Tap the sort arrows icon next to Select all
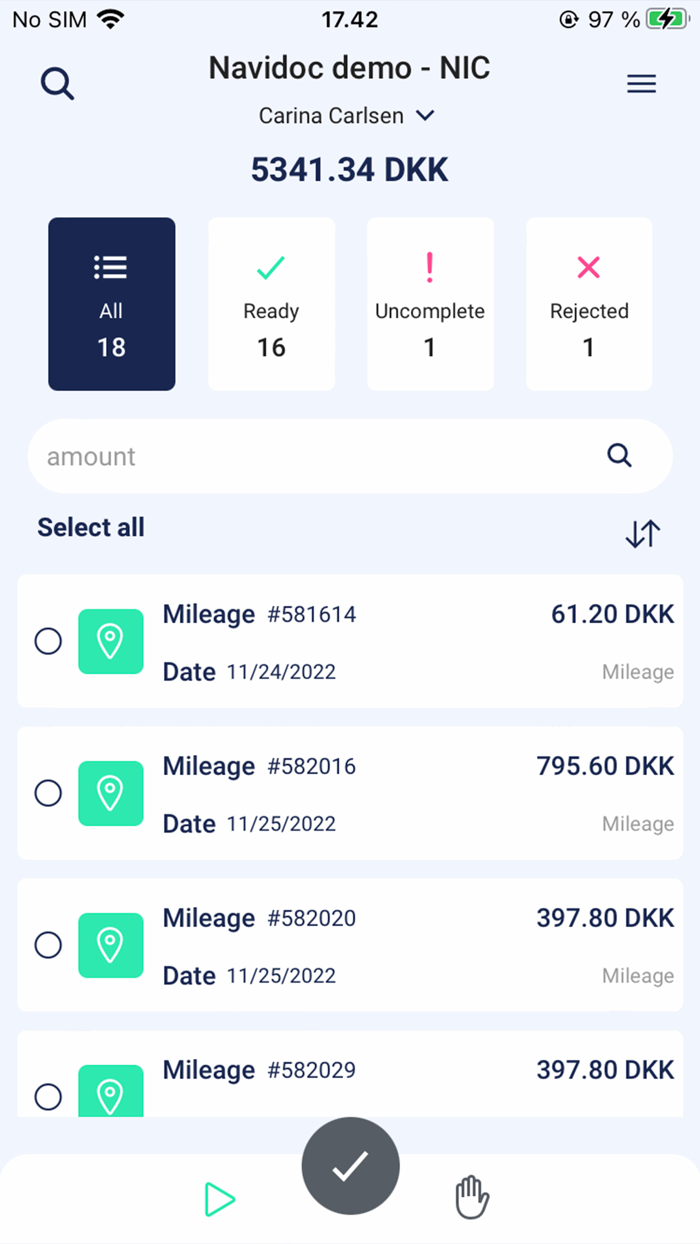Screen dimensions: 700x1244 (x=642, y=534)
